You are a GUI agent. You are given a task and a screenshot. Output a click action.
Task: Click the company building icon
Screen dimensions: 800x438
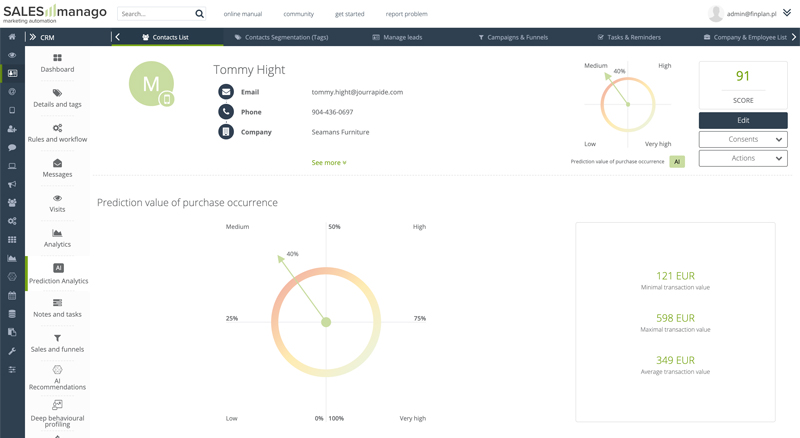[226, 132]
